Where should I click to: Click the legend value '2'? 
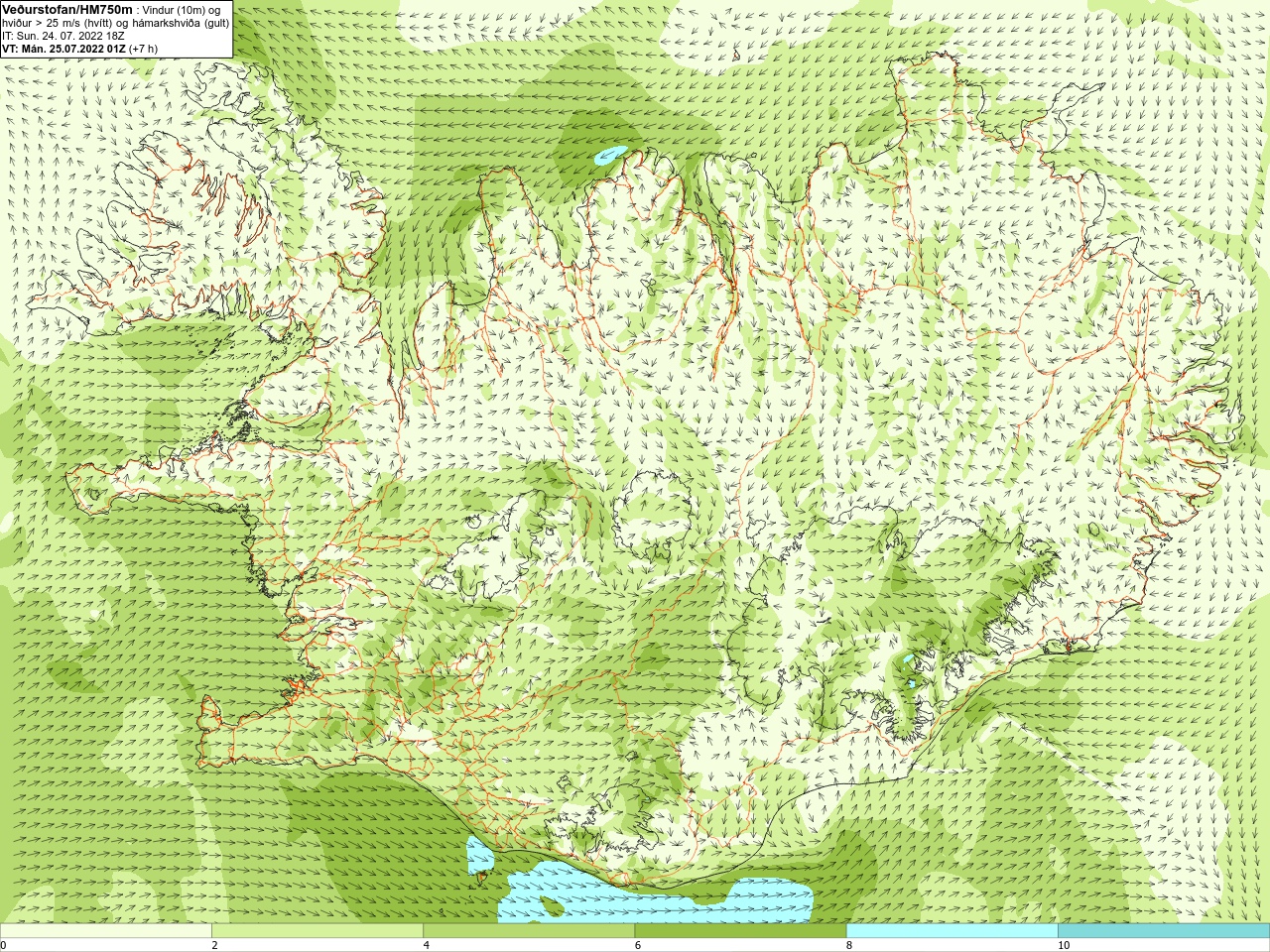click(x=214, y=945)
